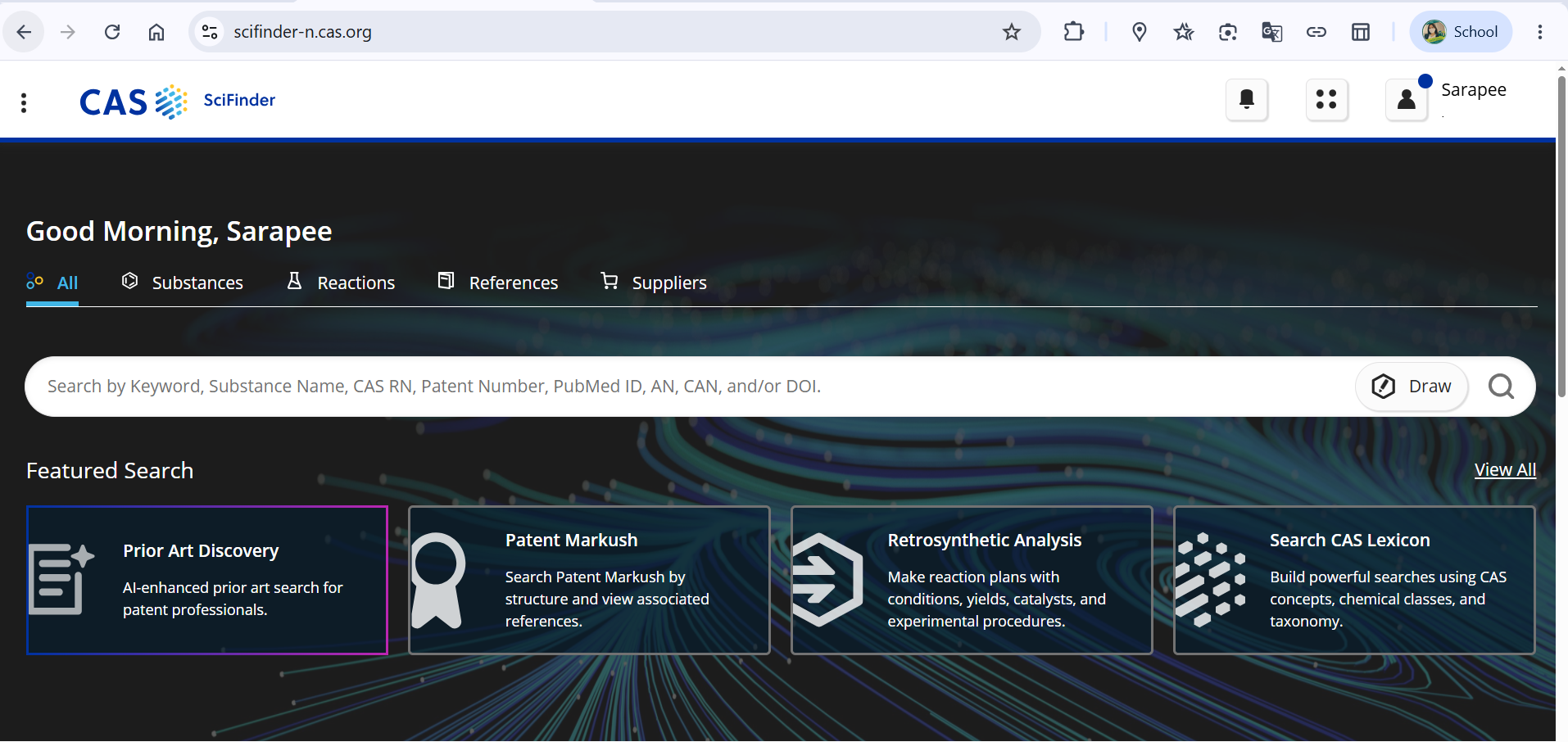Select the All search tab
Screen dimensions: 1568x742
52,283
